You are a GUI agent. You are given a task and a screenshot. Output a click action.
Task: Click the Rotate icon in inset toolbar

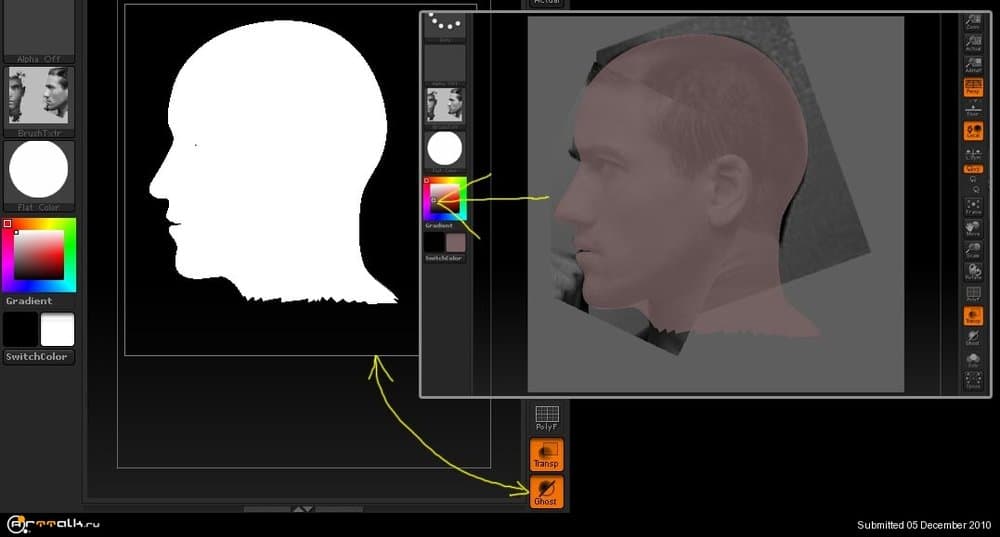(973, 270)
